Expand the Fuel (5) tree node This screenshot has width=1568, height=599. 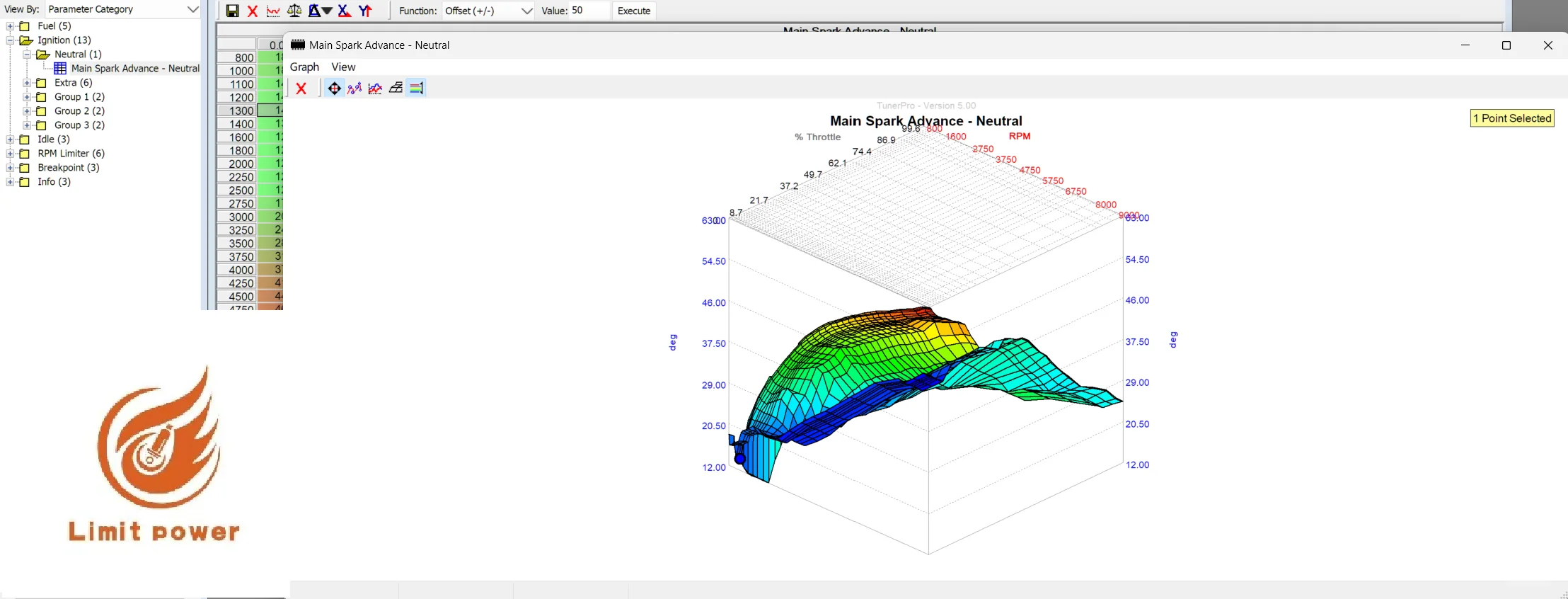click(10, 26)
